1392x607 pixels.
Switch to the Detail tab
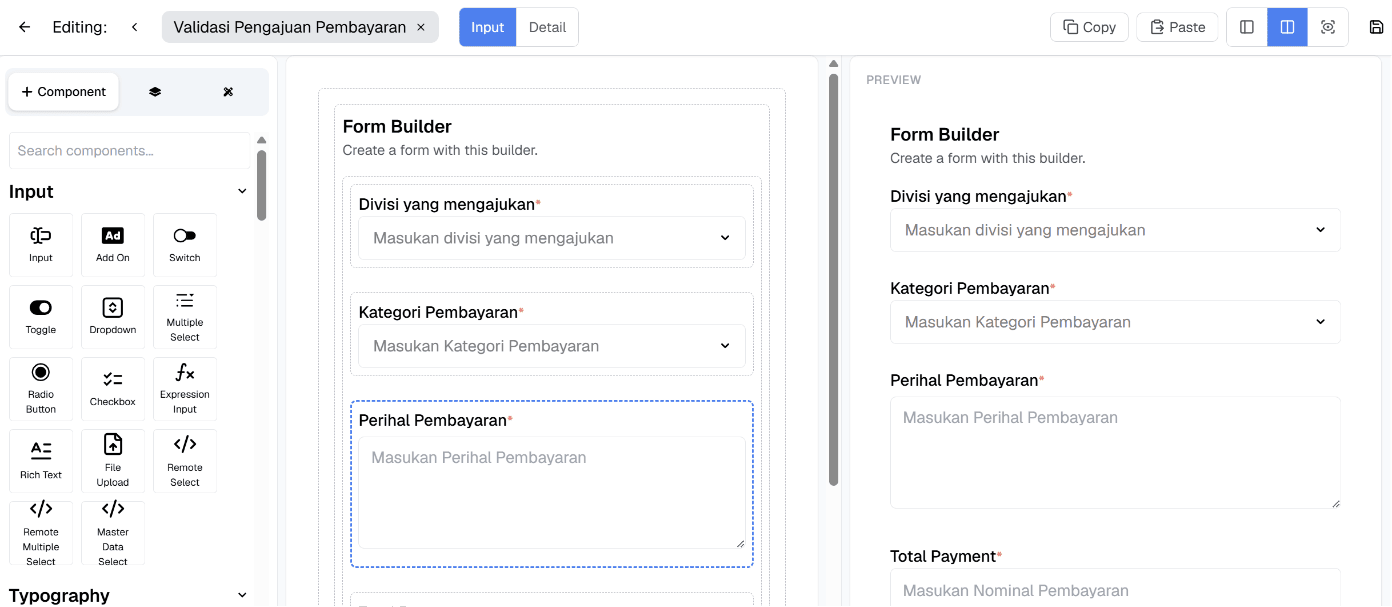tap(547, 27)
